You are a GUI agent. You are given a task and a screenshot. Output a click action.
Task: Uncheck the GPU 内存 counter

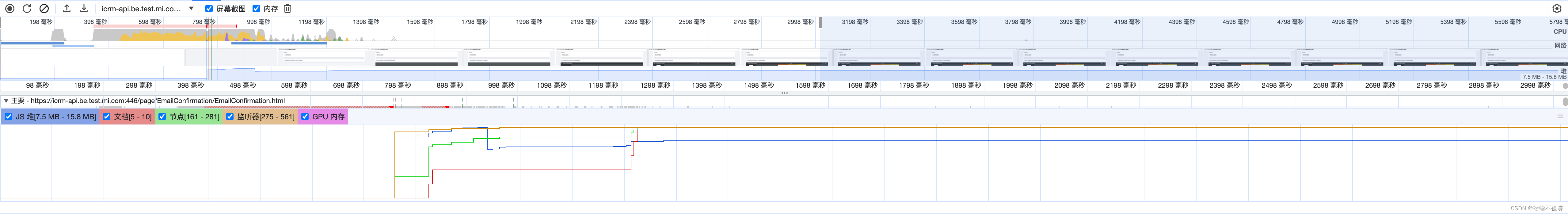tap(305, 117)
